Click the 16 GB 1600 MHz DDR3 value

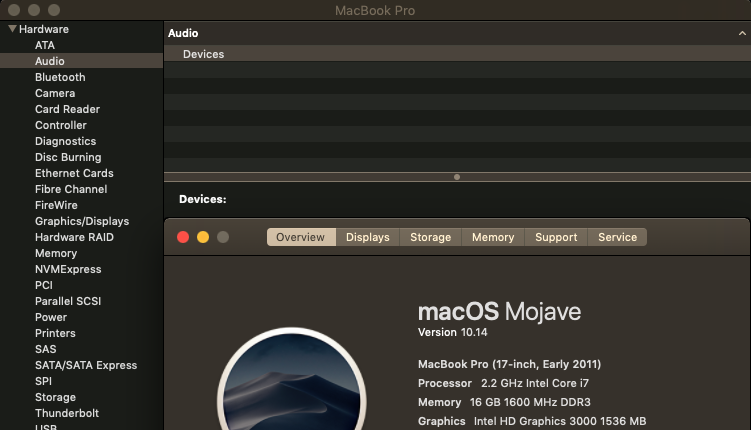[x=530, y=402]
